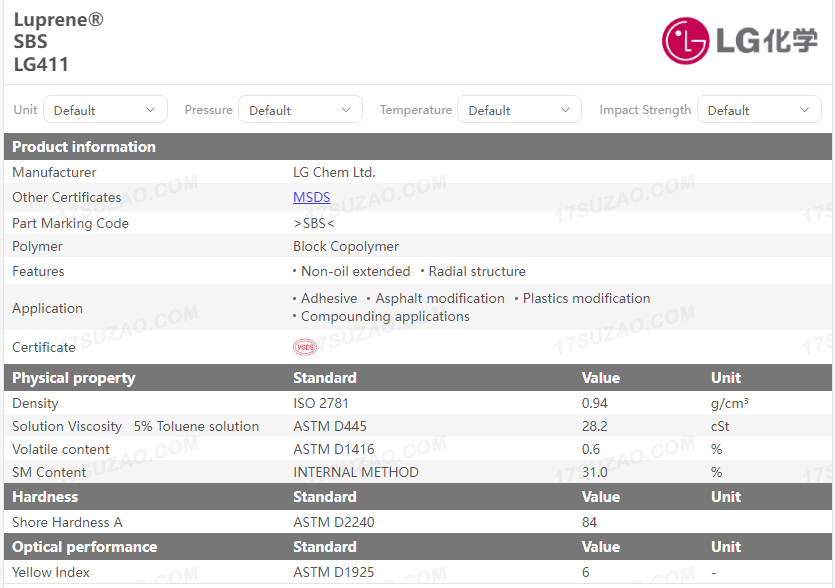This screenshot has width=835, height=588.
Task: Click the >SBS< marking code value
Action: coord(314,223)
